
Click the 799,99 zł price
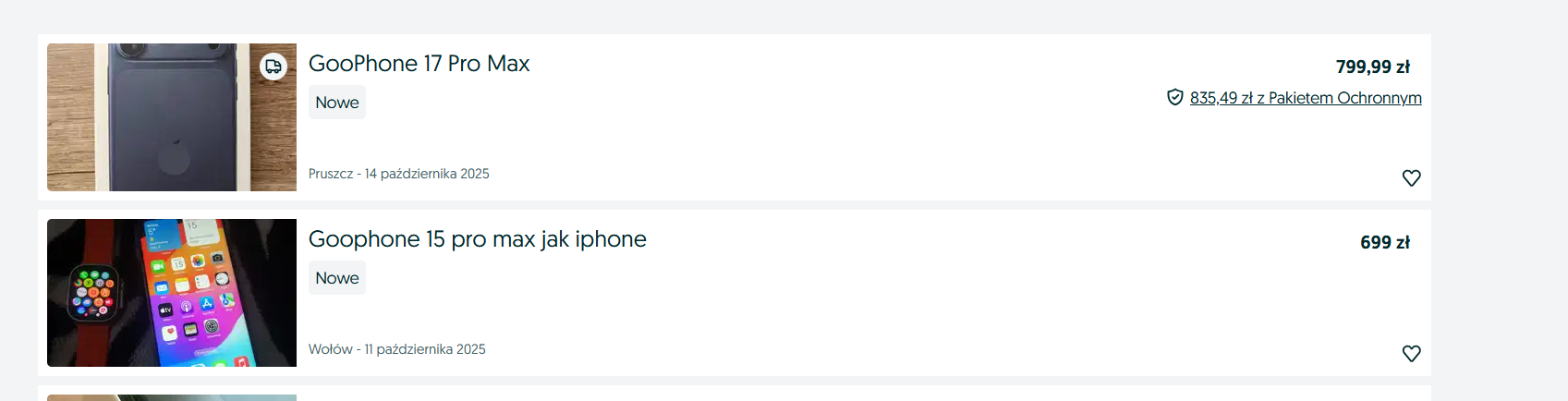[x=1372, y=67]
